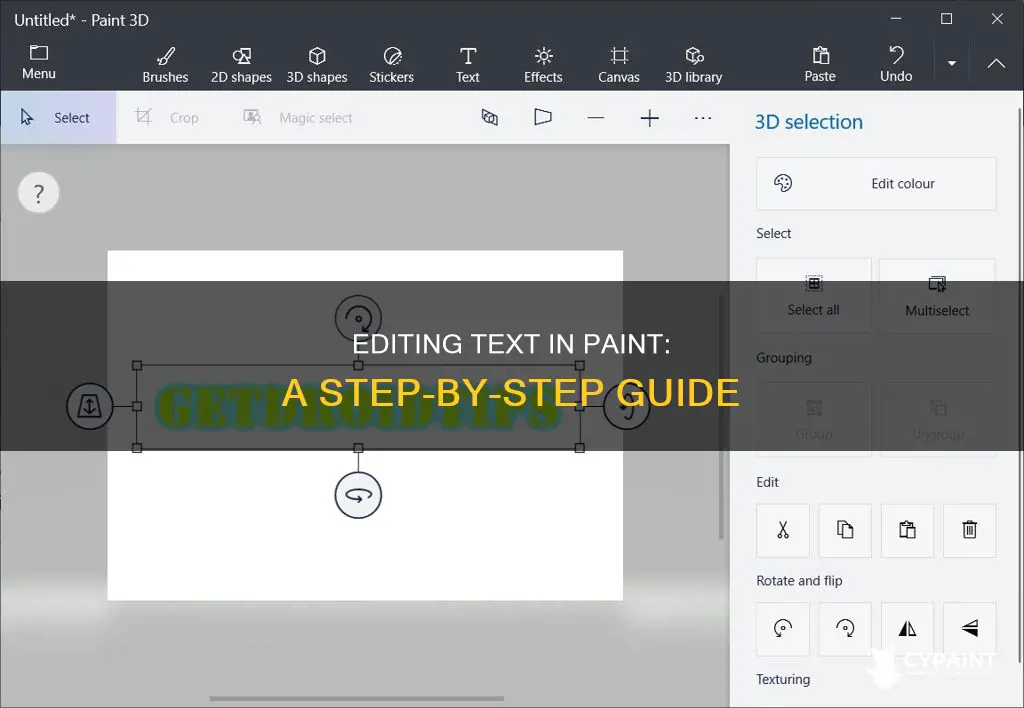Image resolution: width=1024 pixels, height=708 pixels.
Task: Click the top-left resize handle of the selection
Action: coord(137,366)
